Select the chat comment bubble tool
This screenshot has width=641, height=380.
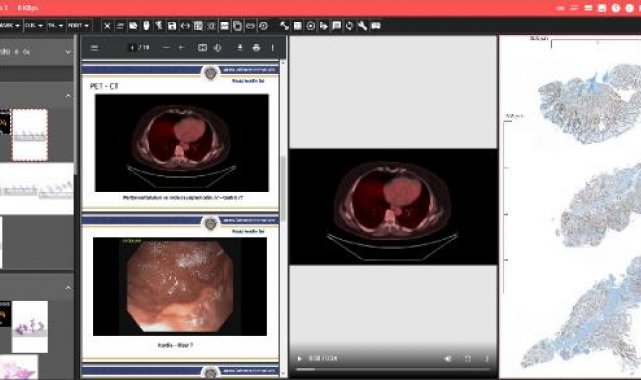(x=336, y=26)
